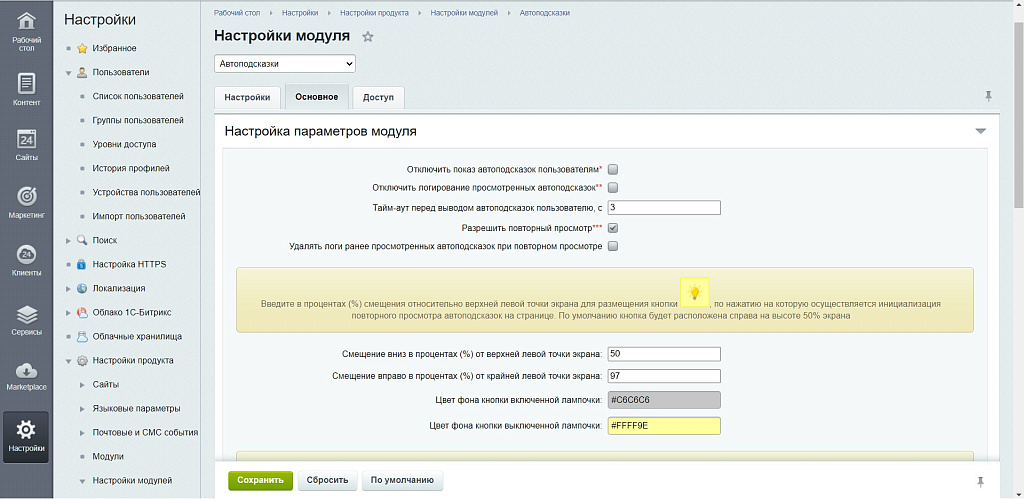1024x500 pixels.
Task: Open the Marketplace cloud icon
Action: pos(27,375)
